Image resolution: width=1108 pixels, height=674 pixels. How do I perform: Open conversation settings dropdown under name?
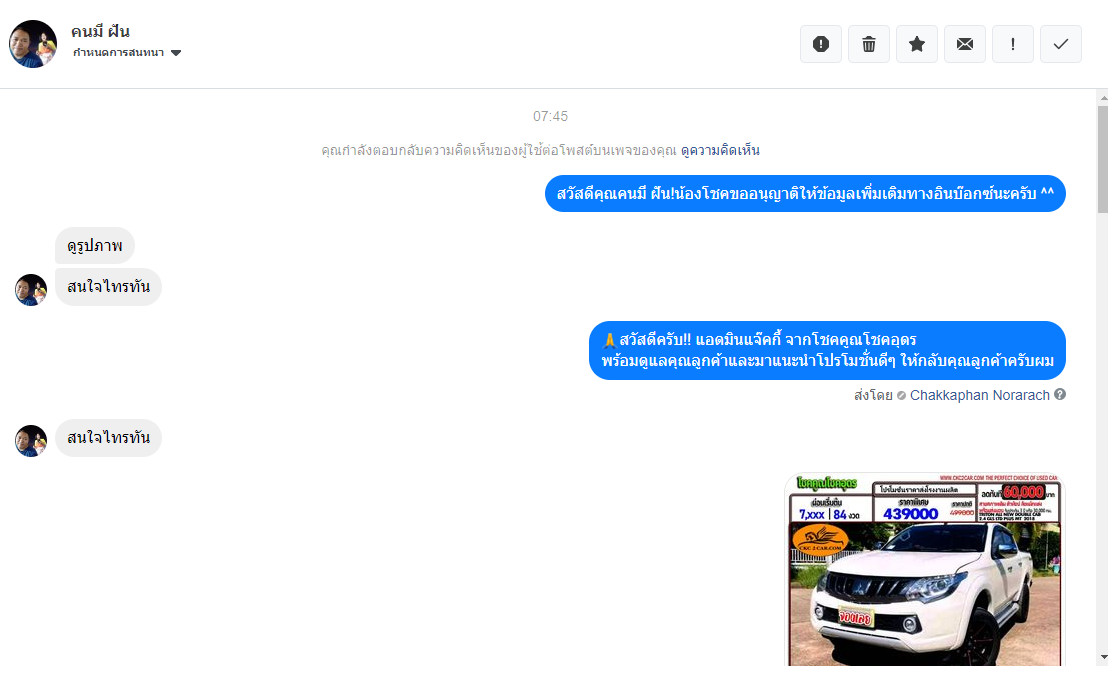tap(127, 53)
